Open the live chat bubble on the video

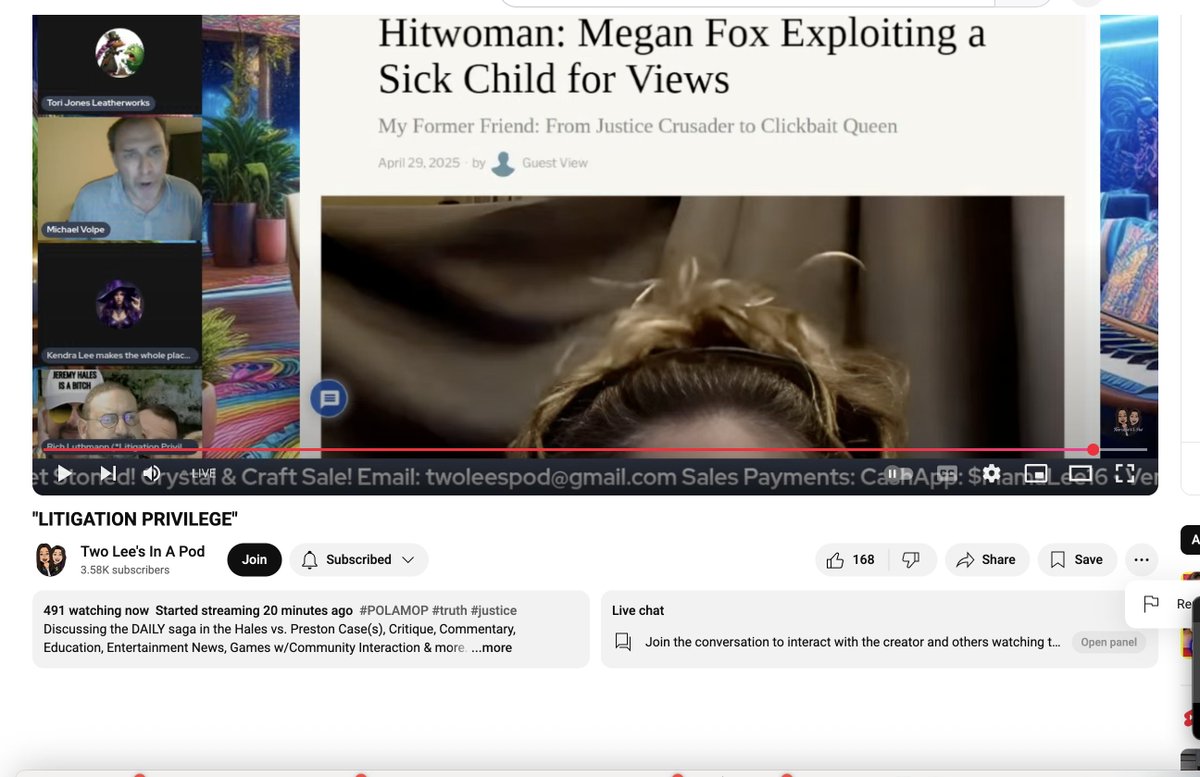click(x=328, y=398)
